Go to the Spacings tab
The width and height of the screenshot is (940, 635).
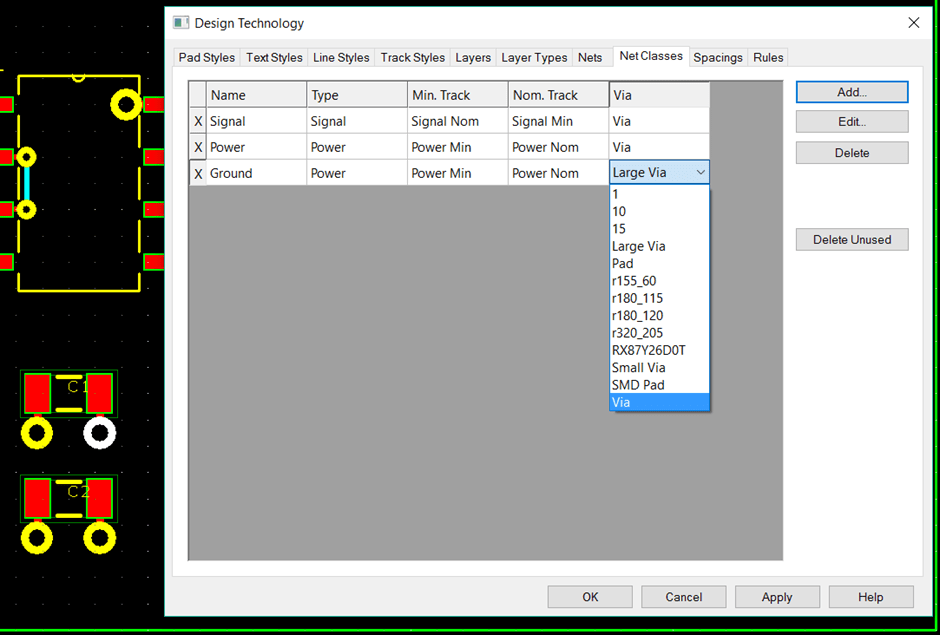click(718, 58)
